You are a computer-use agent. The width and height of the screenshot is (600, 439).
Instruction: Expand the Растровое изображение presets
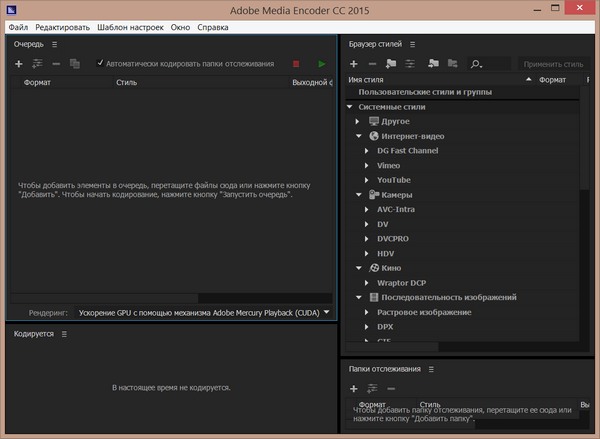(367, 312)
